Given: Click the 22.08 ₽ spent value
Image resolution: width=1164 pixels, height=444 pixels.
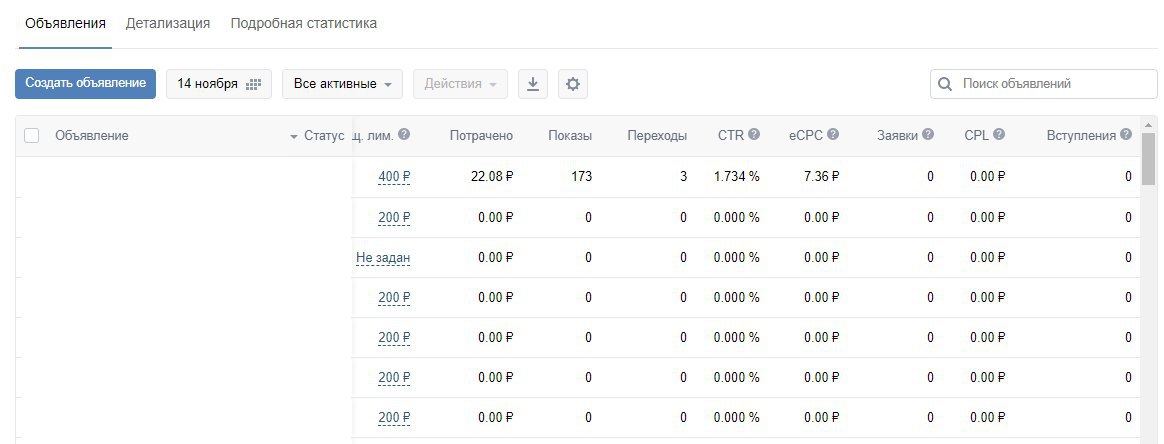Looking at the screenshot, I should coord(491,177).
